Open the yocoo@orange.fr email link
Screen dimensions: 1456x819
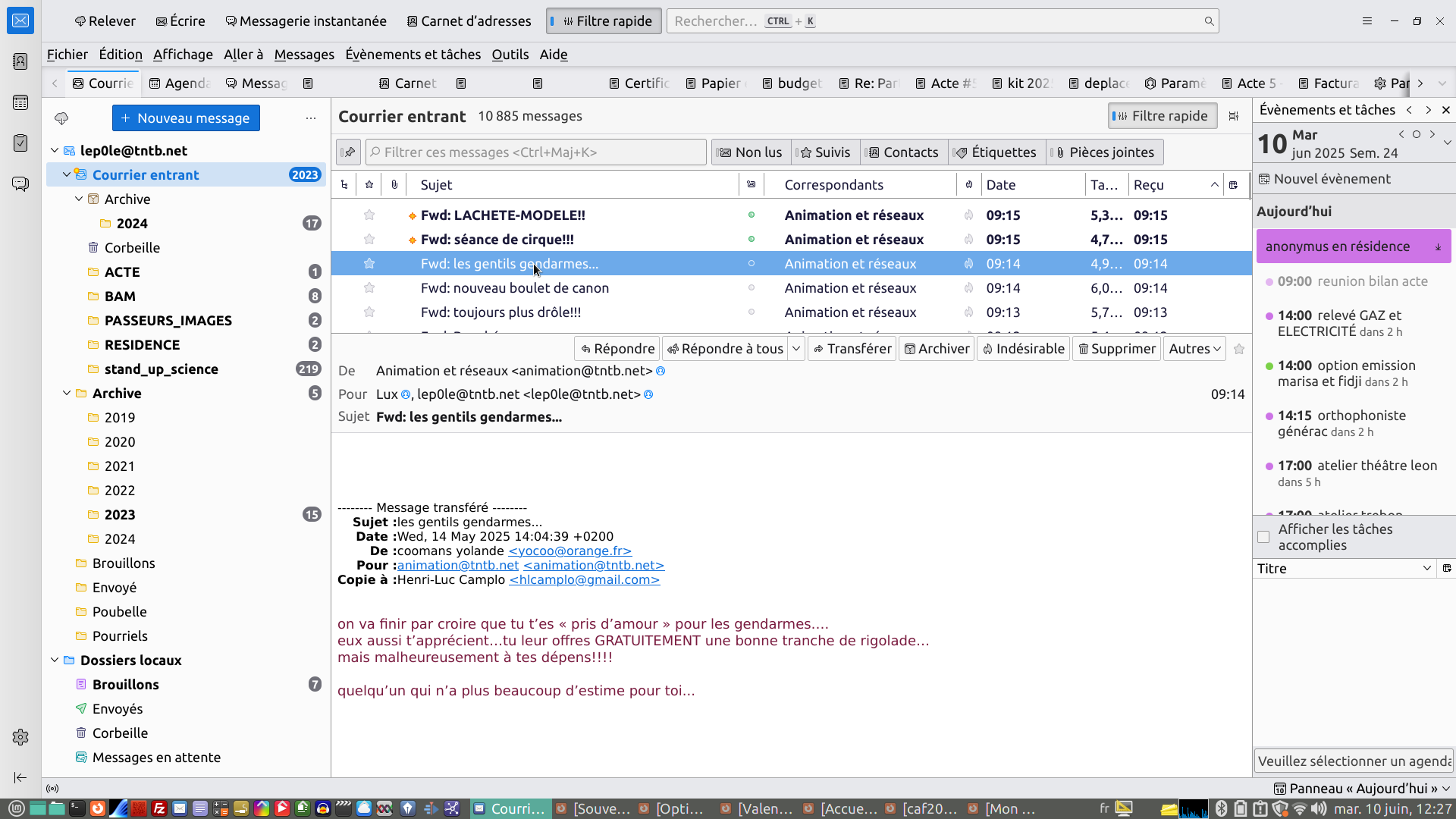tap(570, 551)
